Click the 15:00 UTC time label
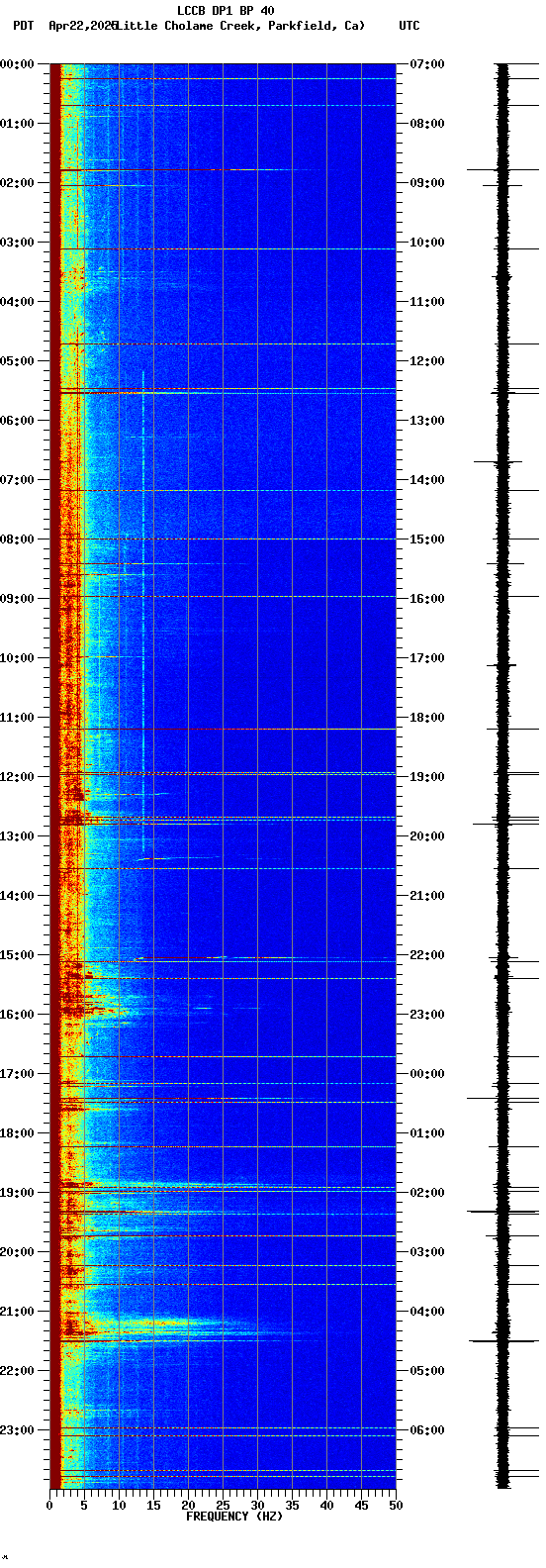The image size is (546, 1568). coord(427,539)
